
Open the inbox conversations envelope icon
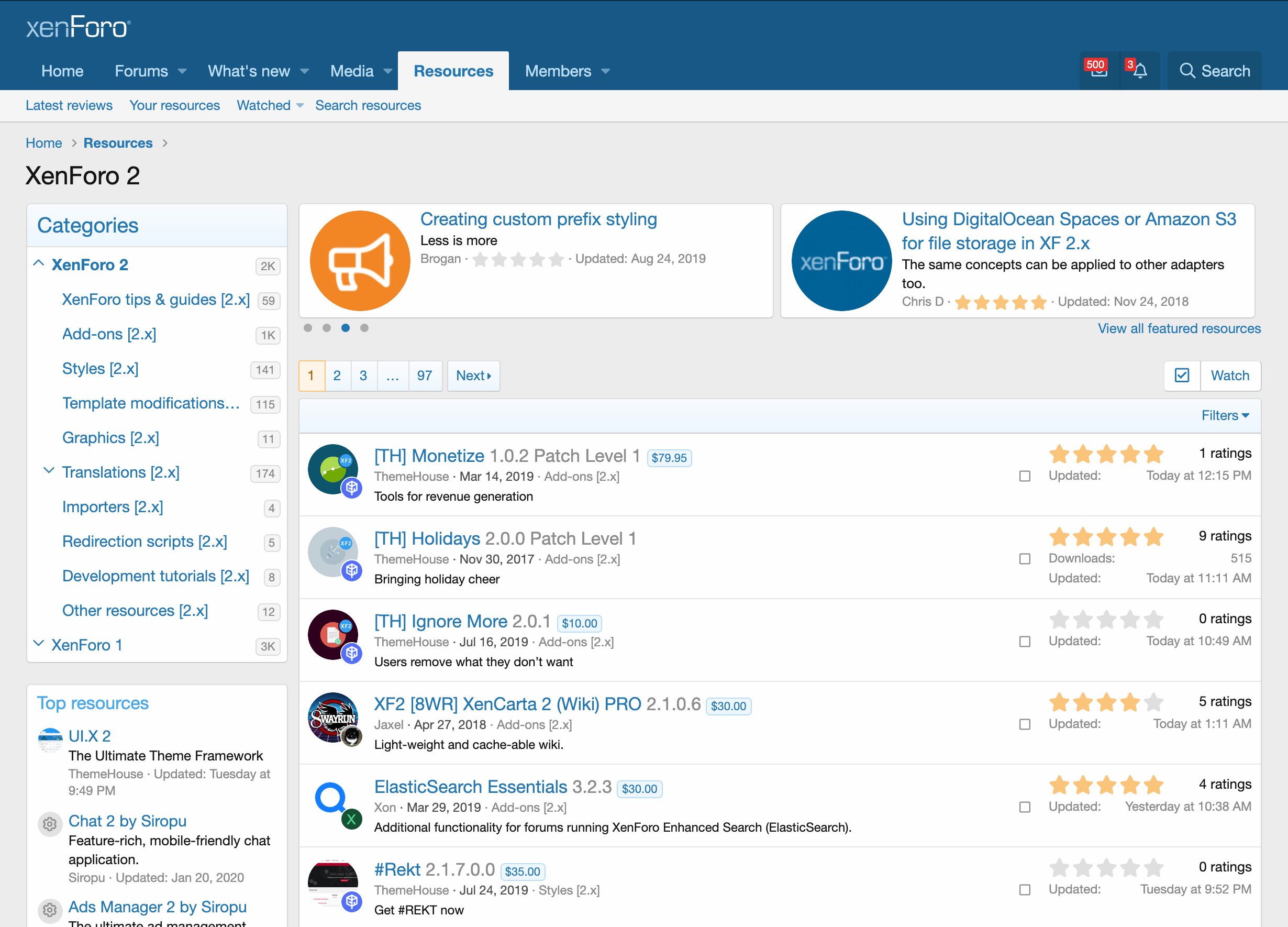(1098, 71)
